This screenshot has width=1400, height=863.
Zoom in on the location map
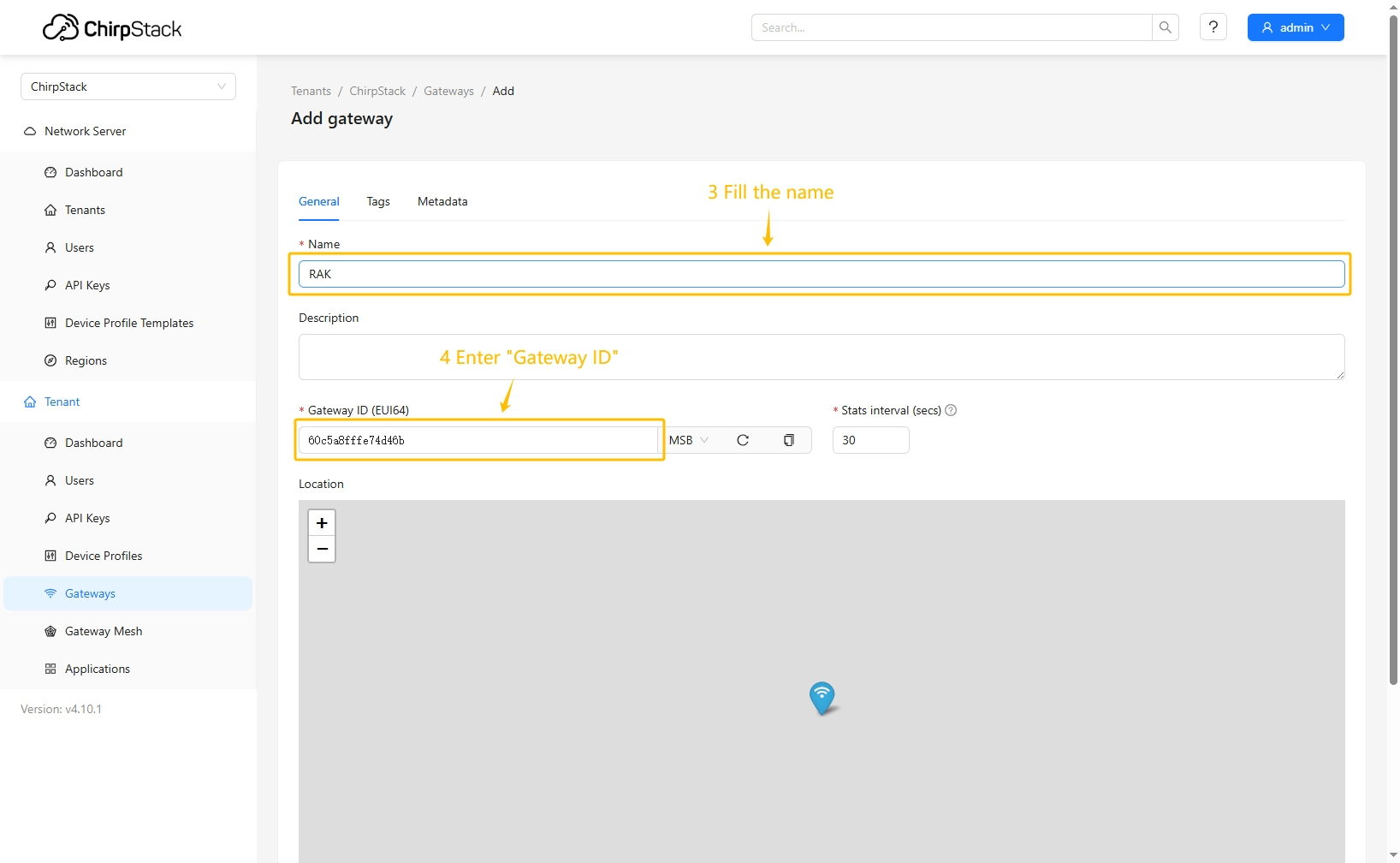[322, 523]
